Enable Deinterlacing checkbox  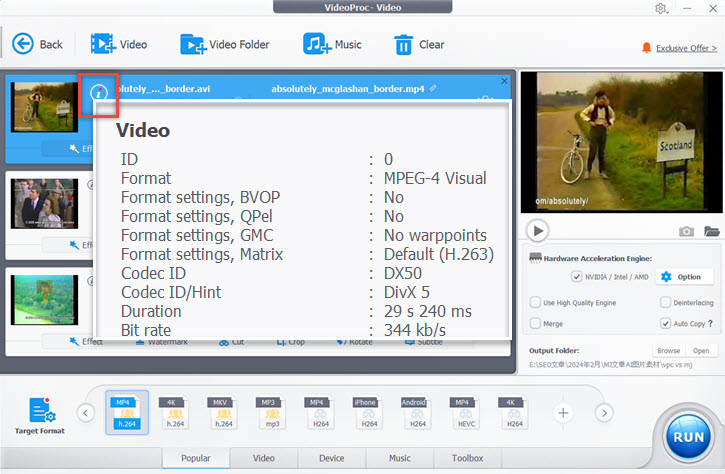[665, 302]
